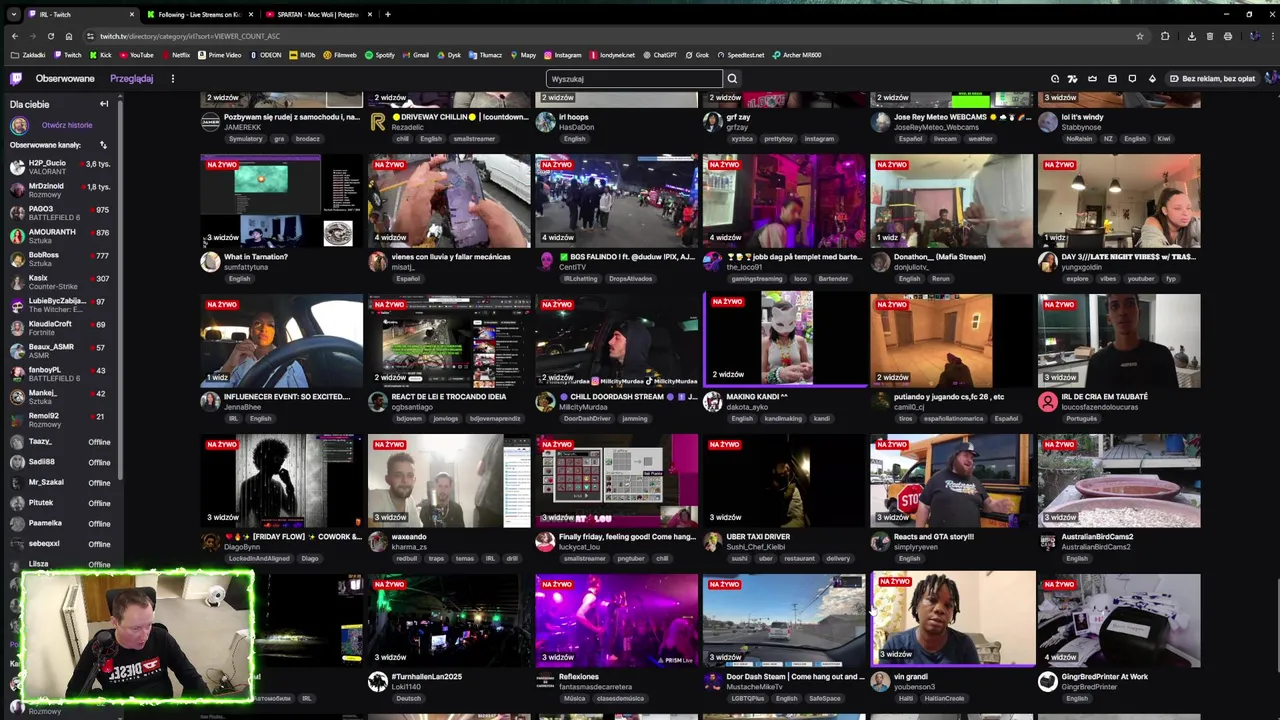1280x720 pixels.
Task: Open CHILL DOORDASH STREAM thumbnail
Action: point(616,340)
